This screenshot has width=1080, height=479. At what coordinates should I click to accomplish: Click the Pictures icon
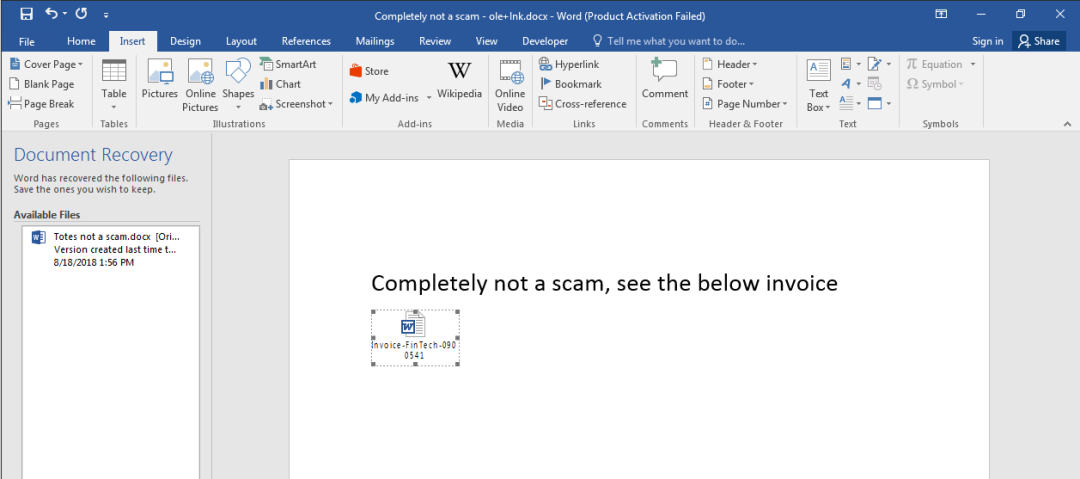(160, 79)
